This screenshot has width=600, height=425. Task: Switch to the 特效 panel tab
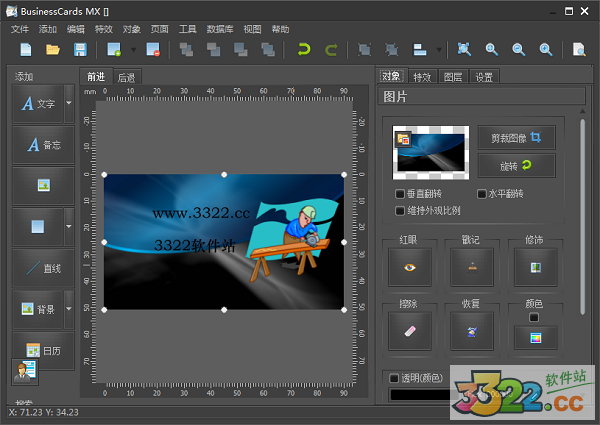click(x=422, y=77)
